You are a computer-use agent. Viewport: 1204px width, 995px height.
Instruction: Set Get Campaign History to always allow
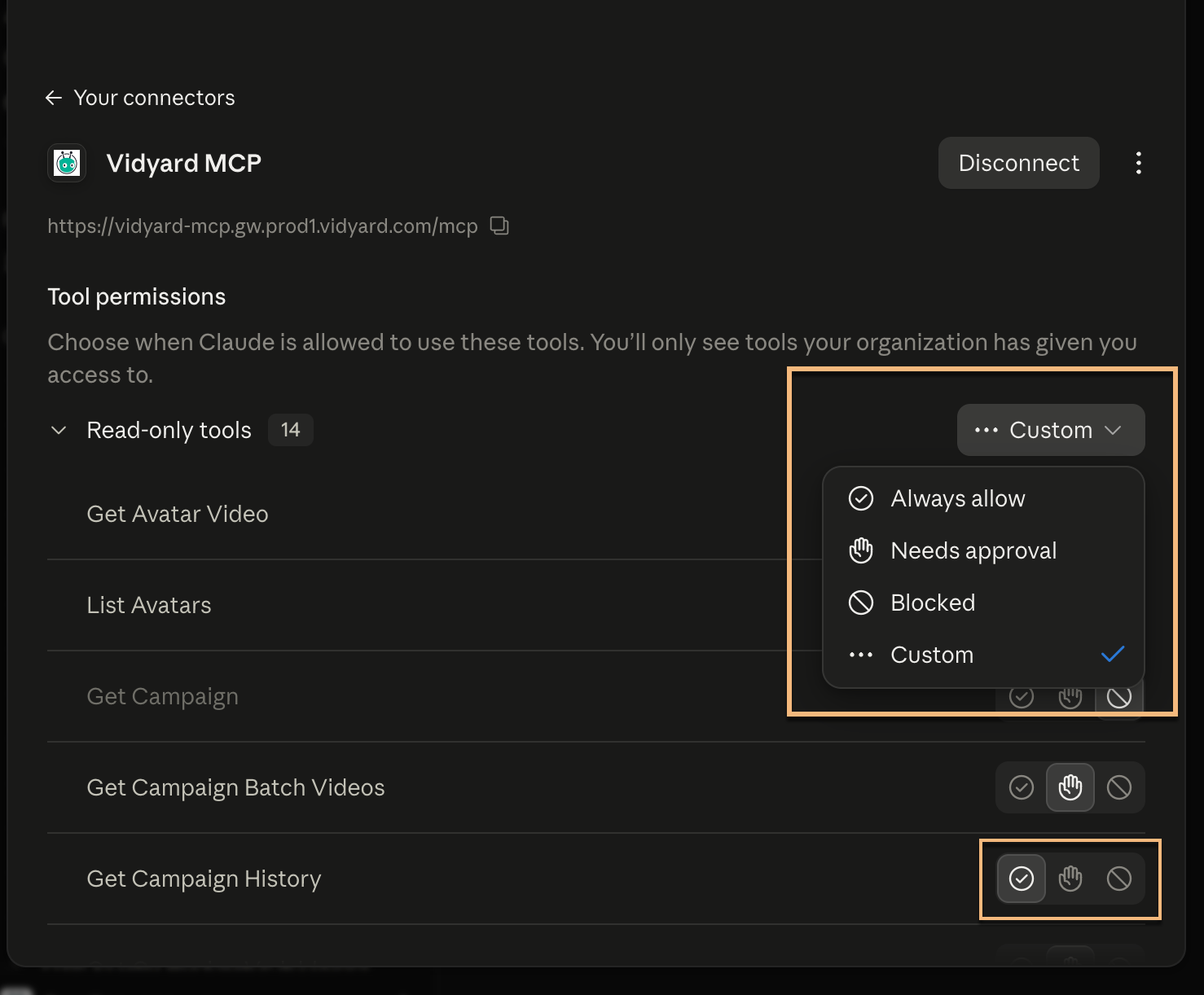point(1022,879)
